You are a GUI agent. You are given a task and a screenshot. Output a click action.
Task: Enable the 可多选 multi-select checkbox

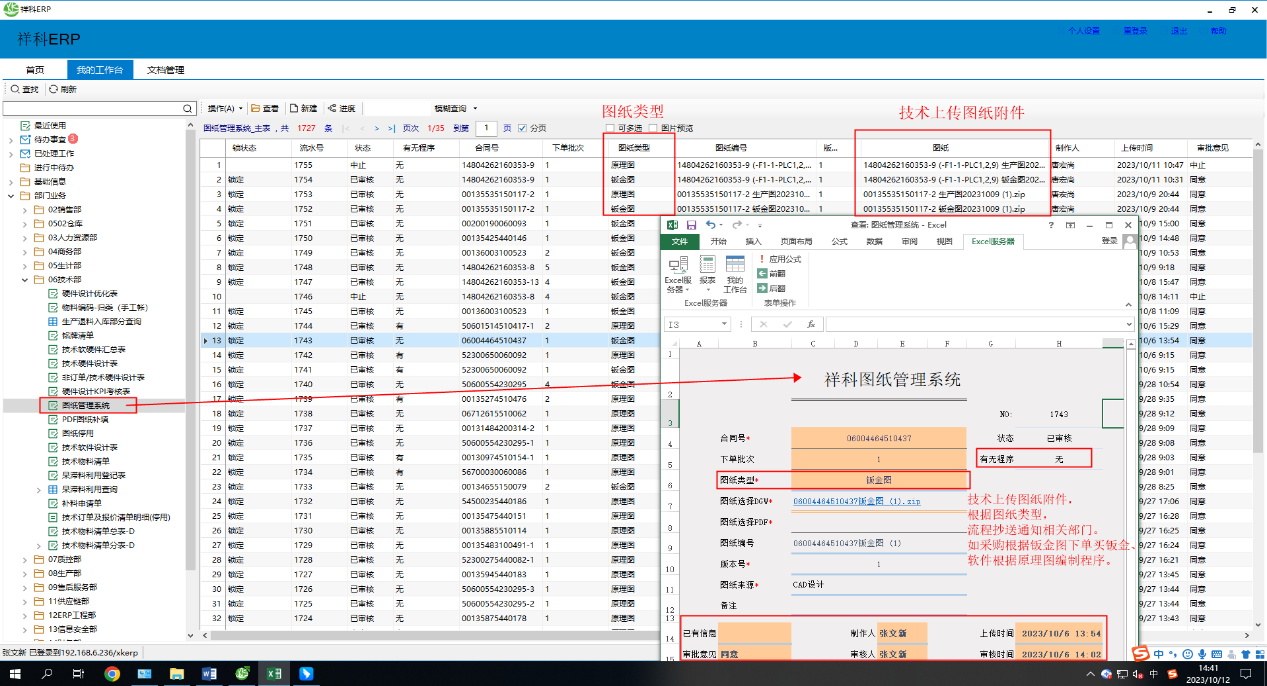pos(610,128)
